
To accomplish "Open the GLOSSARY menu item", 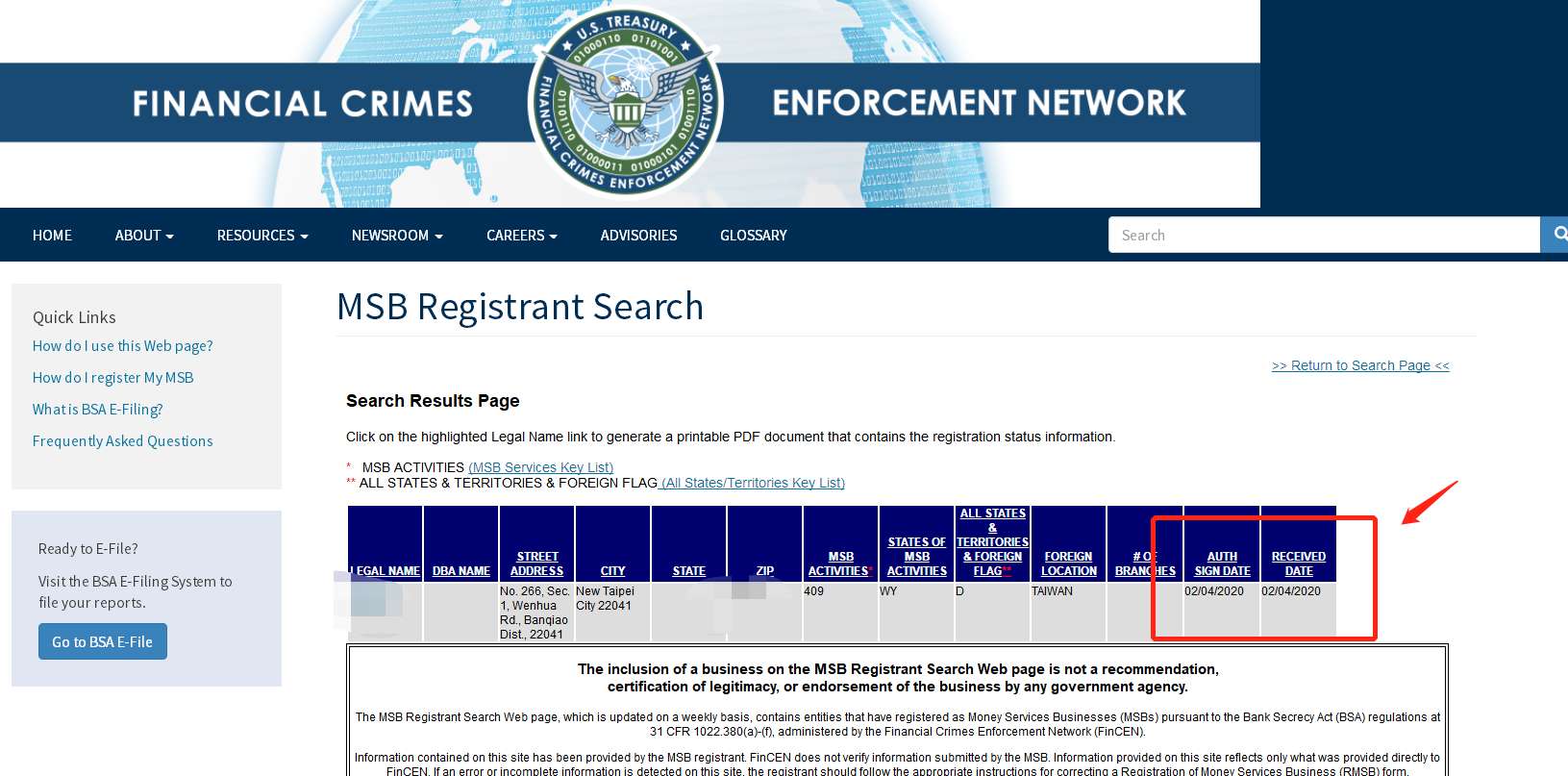I will (753, 236).
